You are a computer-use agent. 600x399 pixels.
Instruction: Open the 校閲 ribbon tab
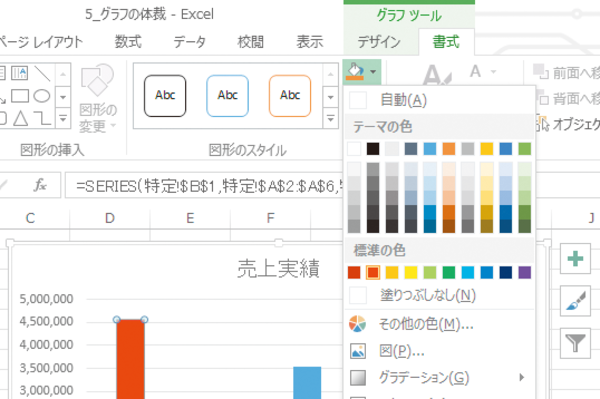coord(251,42)
